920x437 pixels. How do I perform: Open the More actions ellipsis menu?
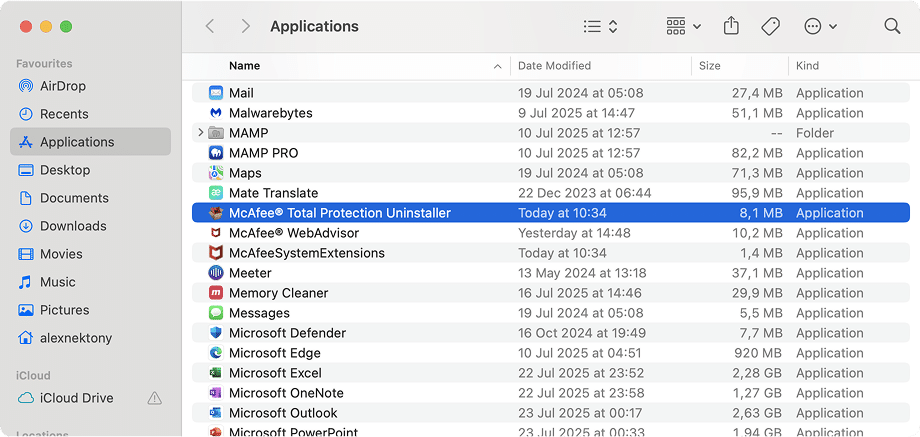point(820,26)
